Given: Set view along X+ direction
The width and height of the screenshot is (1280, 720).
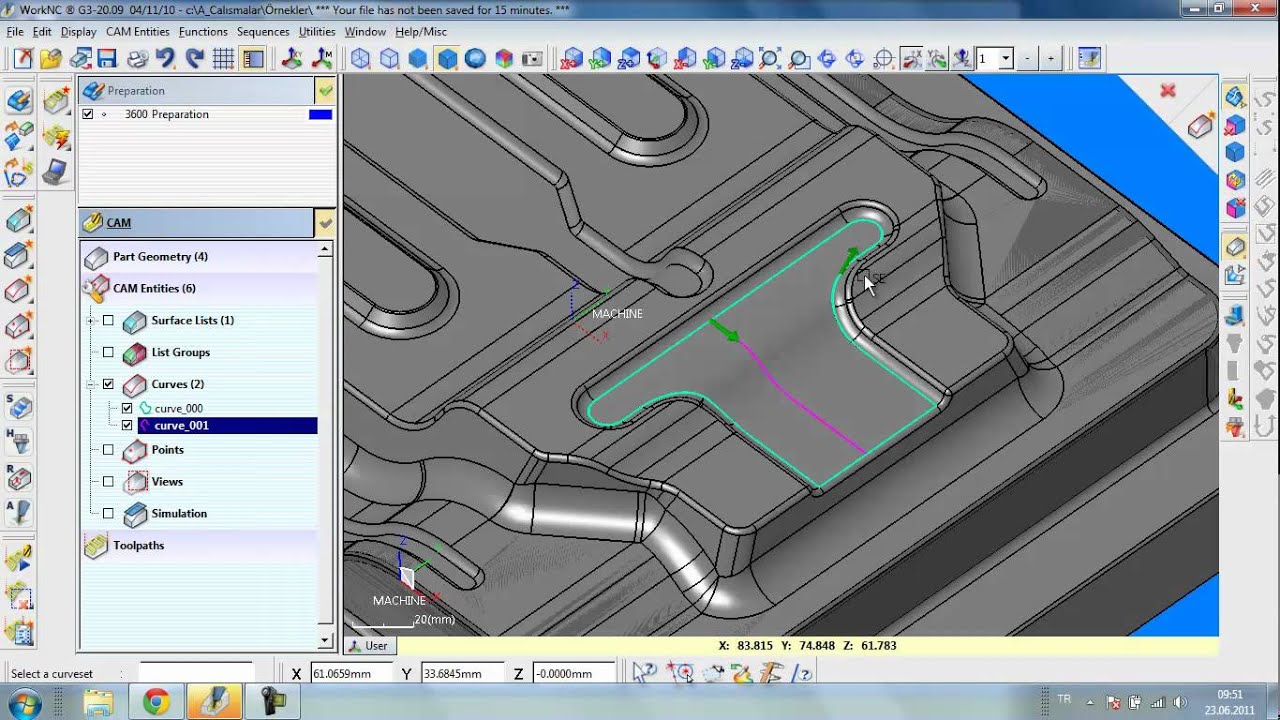Looking at the screenshot, I should pyautogui.click(x=572, y=59).
